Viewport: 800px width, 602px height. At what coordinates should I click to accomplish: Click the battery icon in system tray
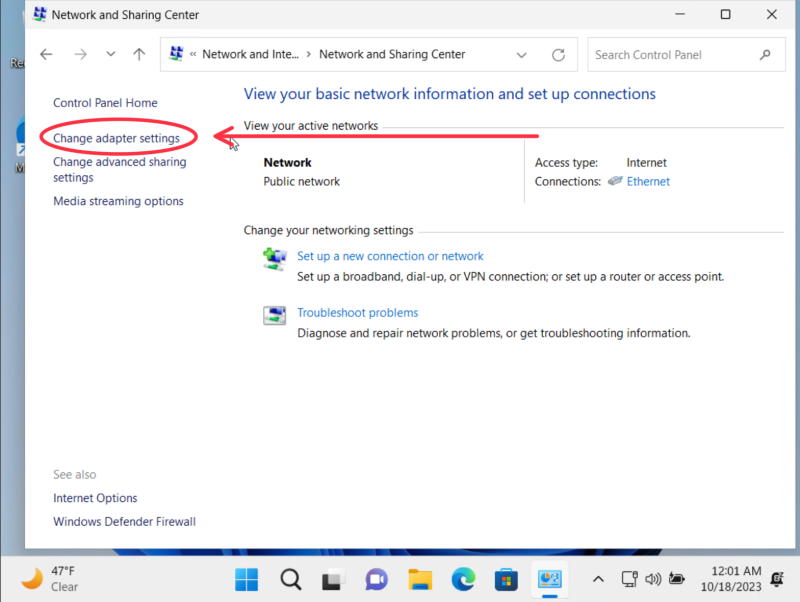tap(676, 579)
